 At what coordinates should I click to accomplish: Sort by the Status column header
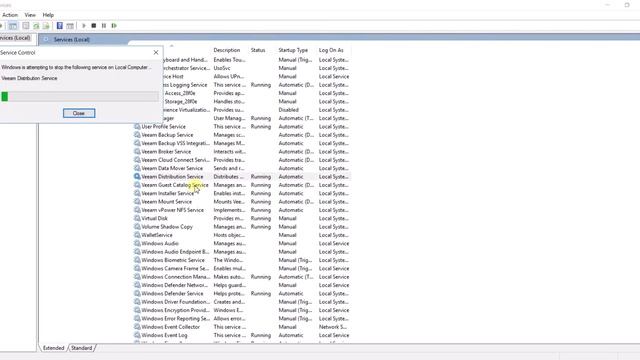tap(258, 50)
